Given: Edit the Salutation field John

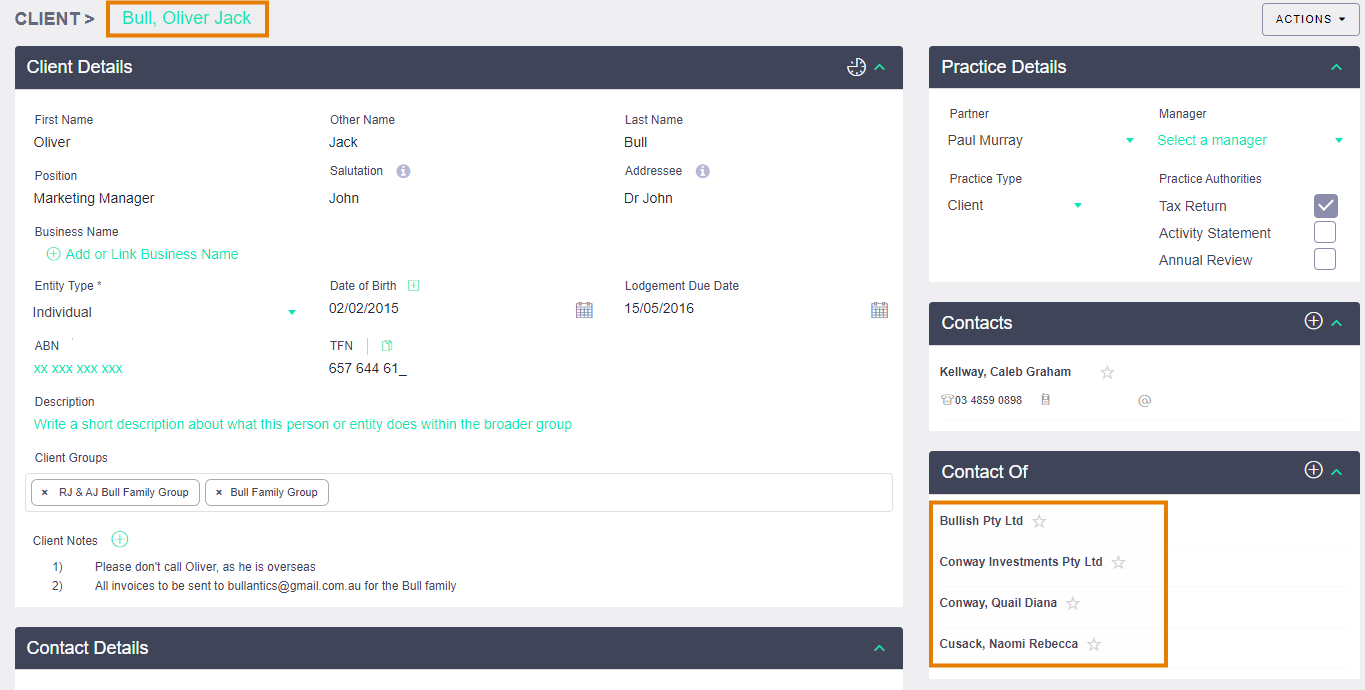Looking at the screenshot, I should tap(344, 198).
